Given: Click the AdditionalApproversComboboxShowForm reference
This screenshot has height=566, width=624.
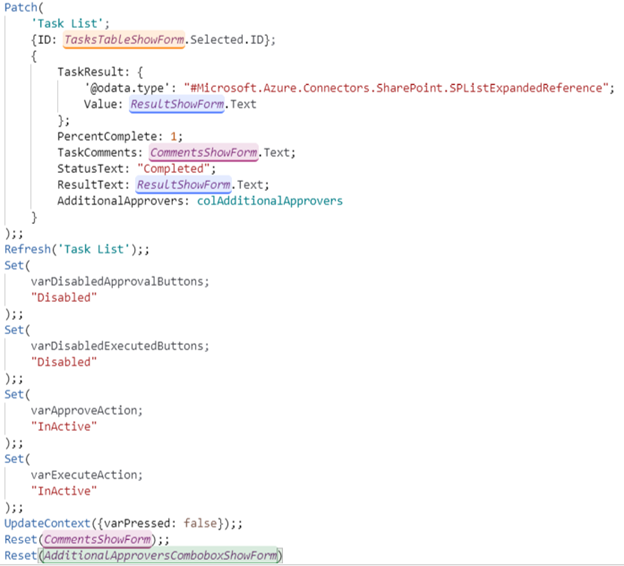Looking at the screenshot, I should click(160, 555).
